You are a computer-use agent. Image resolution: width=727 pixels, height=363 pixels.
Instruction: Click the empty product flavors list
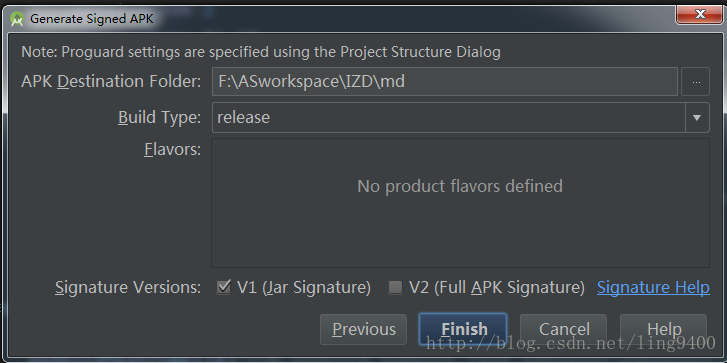[460, 203]
